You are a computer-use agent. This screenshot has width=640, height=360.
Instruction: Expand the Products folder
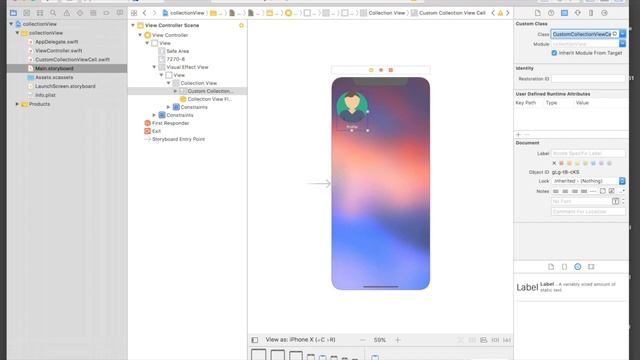[x=18, y=104]
